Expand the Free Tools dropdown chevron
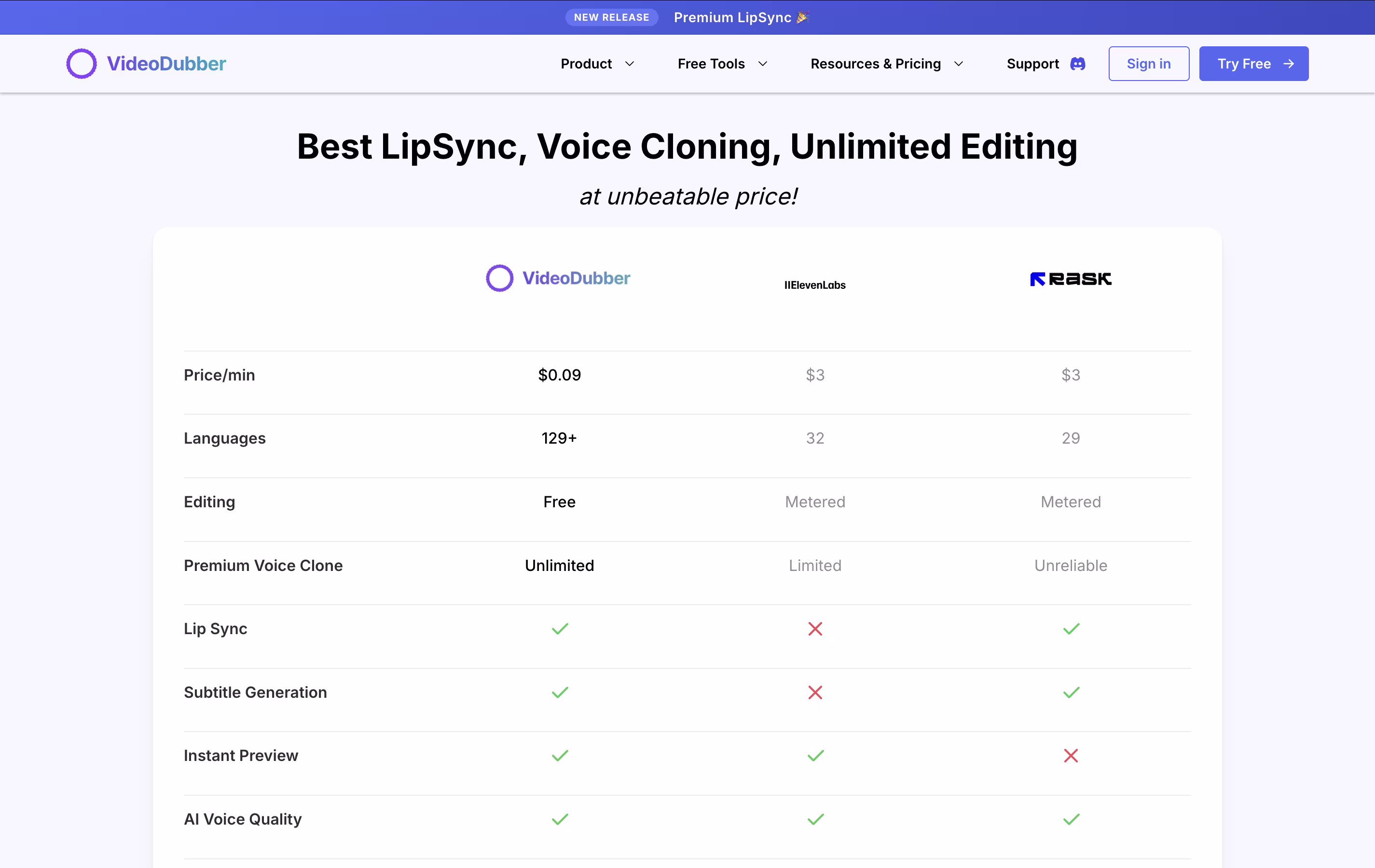 (762, 64)
